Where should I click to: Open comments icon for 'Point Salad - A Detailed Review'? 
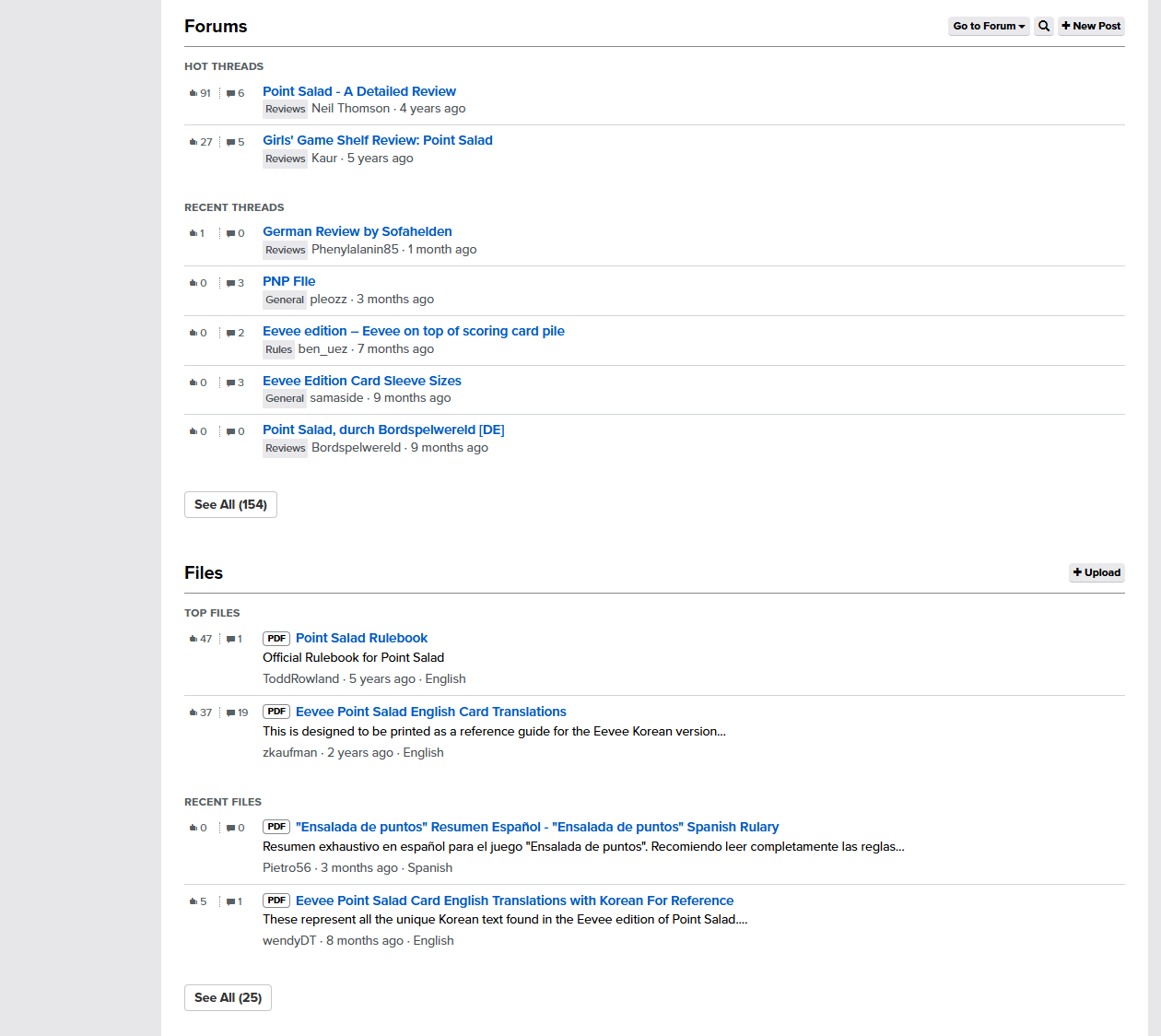point(230,93)
